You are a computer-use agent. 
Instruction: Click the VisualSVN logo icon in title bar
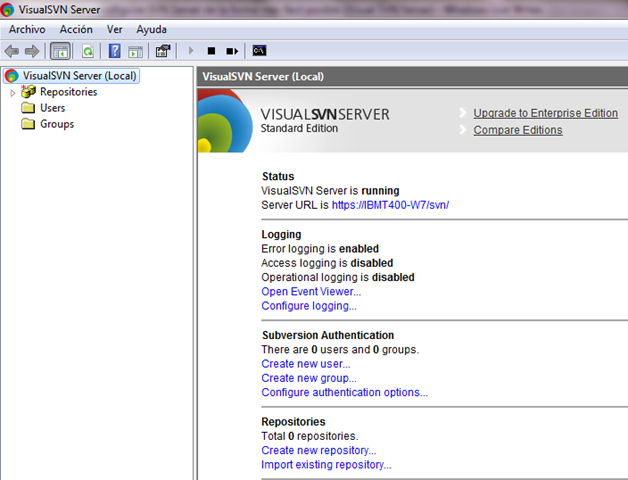[7, 10]
